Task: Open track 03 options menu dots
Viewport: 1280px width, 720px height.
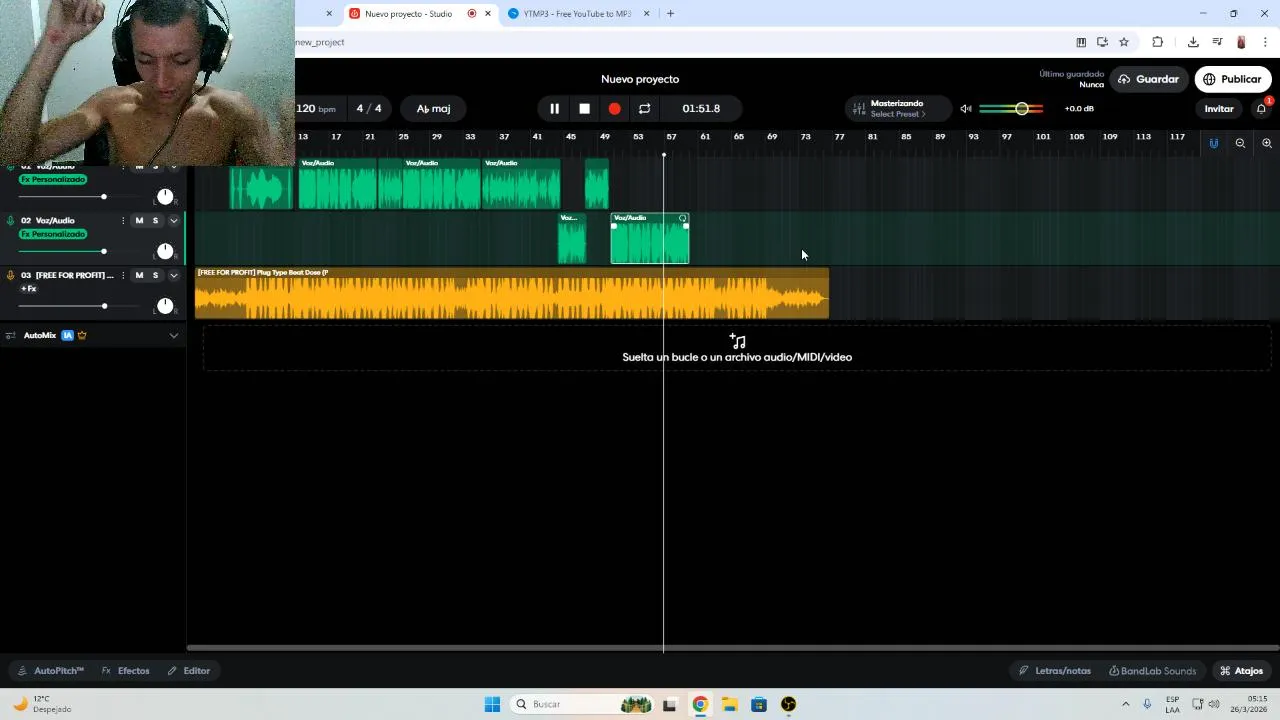Action: [123, 275]
